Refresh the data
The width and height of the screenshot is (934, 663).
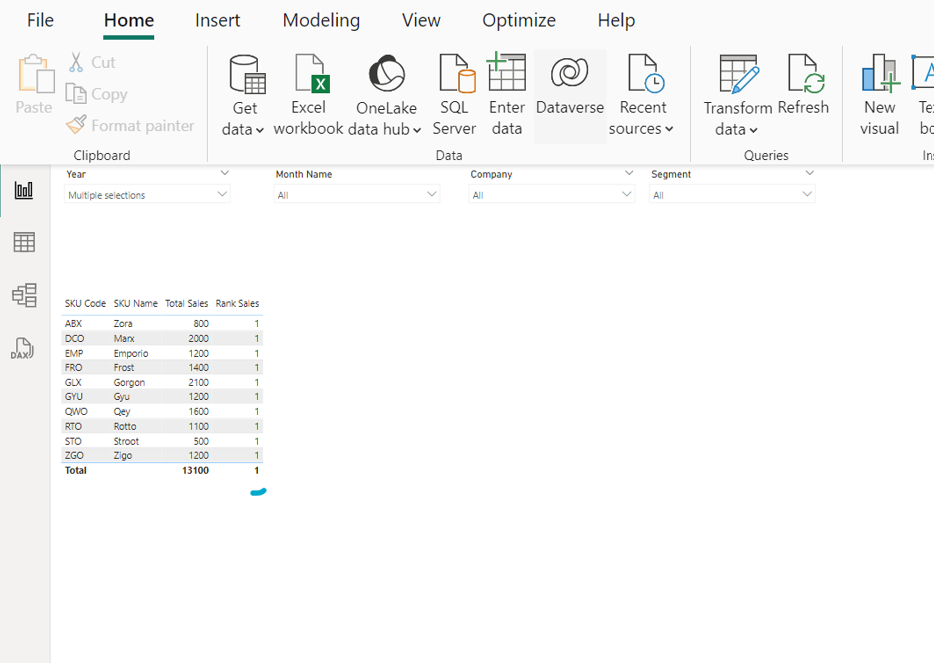[804, 85]
